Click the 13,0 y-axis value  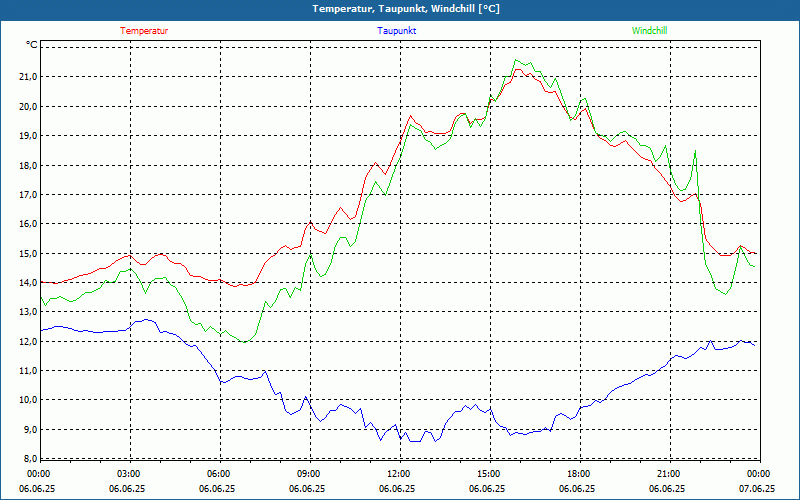pyautogui.click(x=29, y=312)
